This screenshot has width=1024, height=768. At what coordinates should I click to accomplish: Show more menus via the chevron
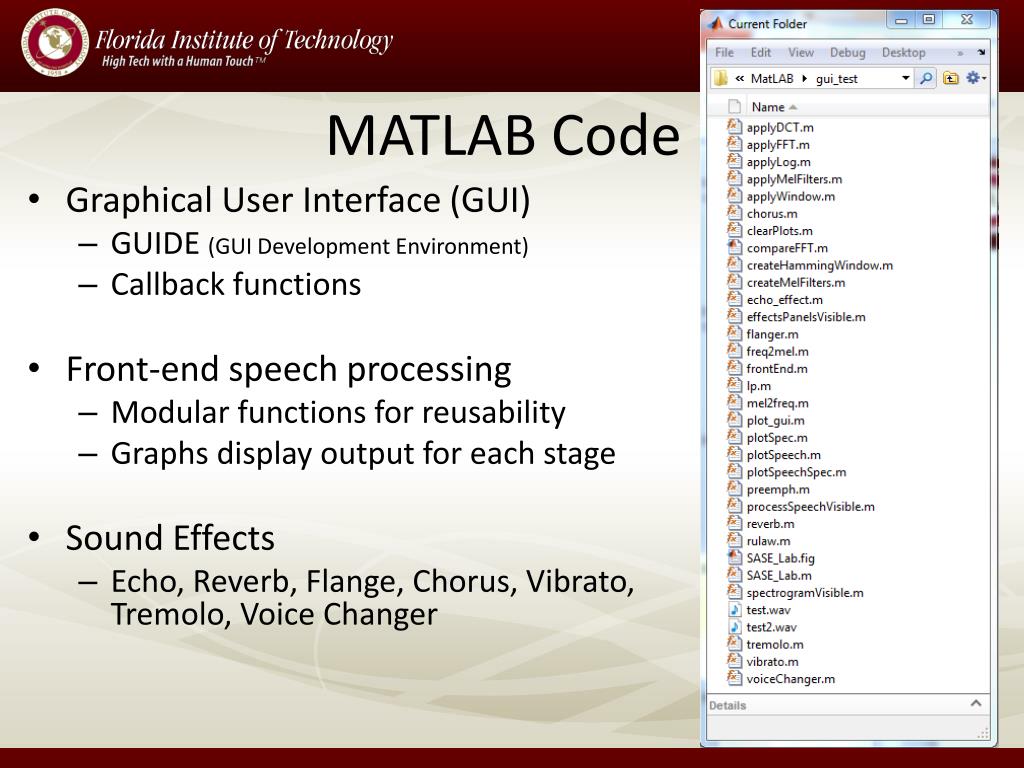(x=960, y=53)
